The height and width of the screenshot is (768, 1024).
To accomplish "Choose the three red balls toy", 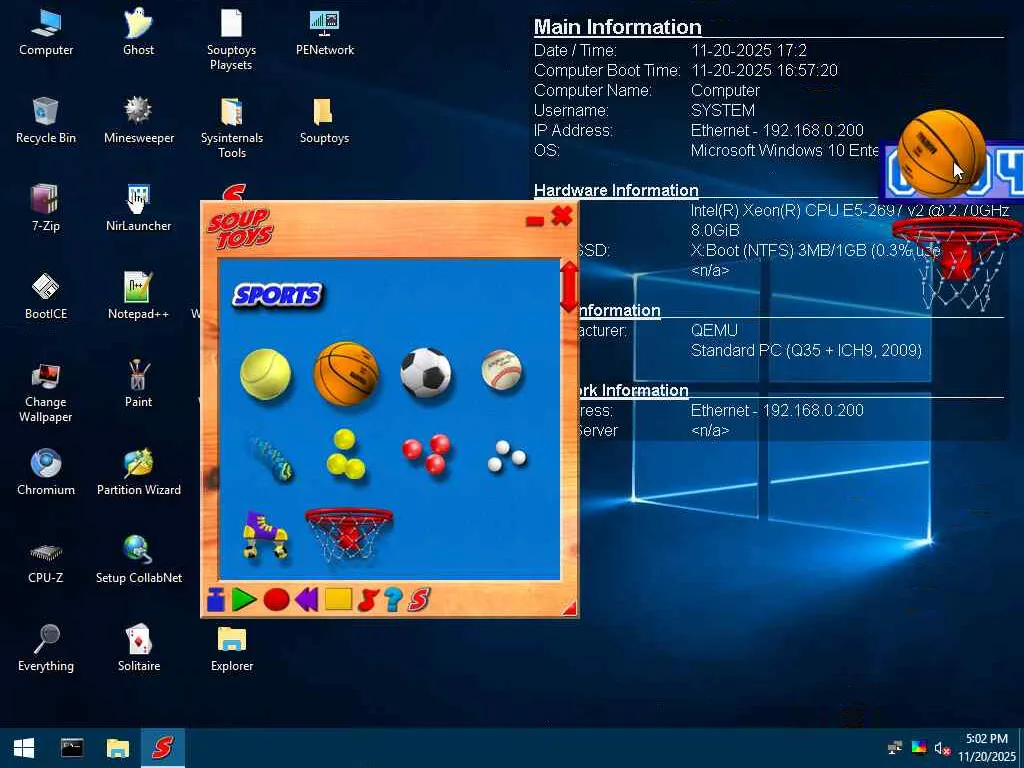I will pos(426,453).
